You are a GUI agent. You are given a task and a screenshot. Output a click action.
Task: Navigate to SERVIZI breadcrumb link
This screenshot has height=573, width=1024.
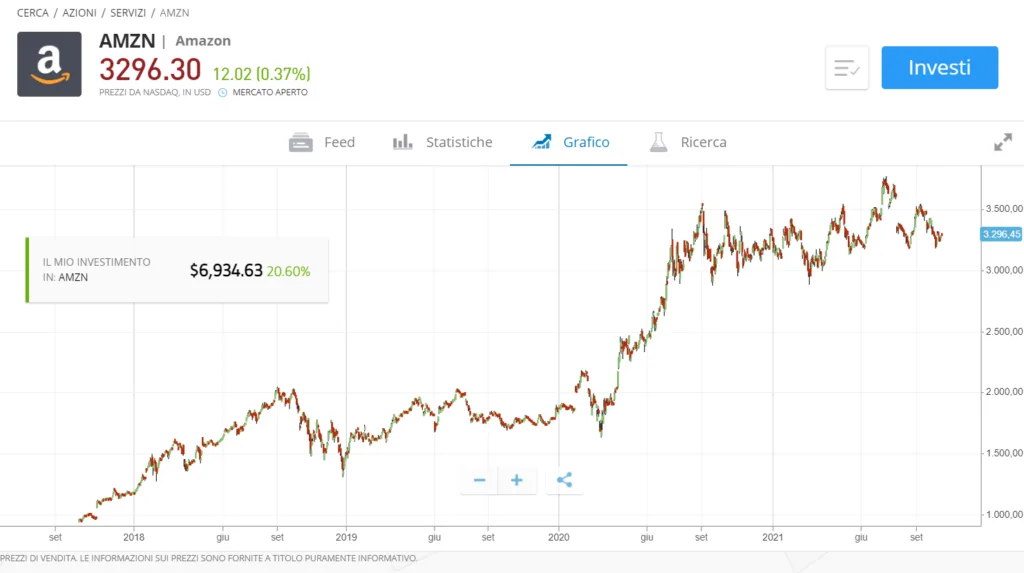tap(128, 12)
